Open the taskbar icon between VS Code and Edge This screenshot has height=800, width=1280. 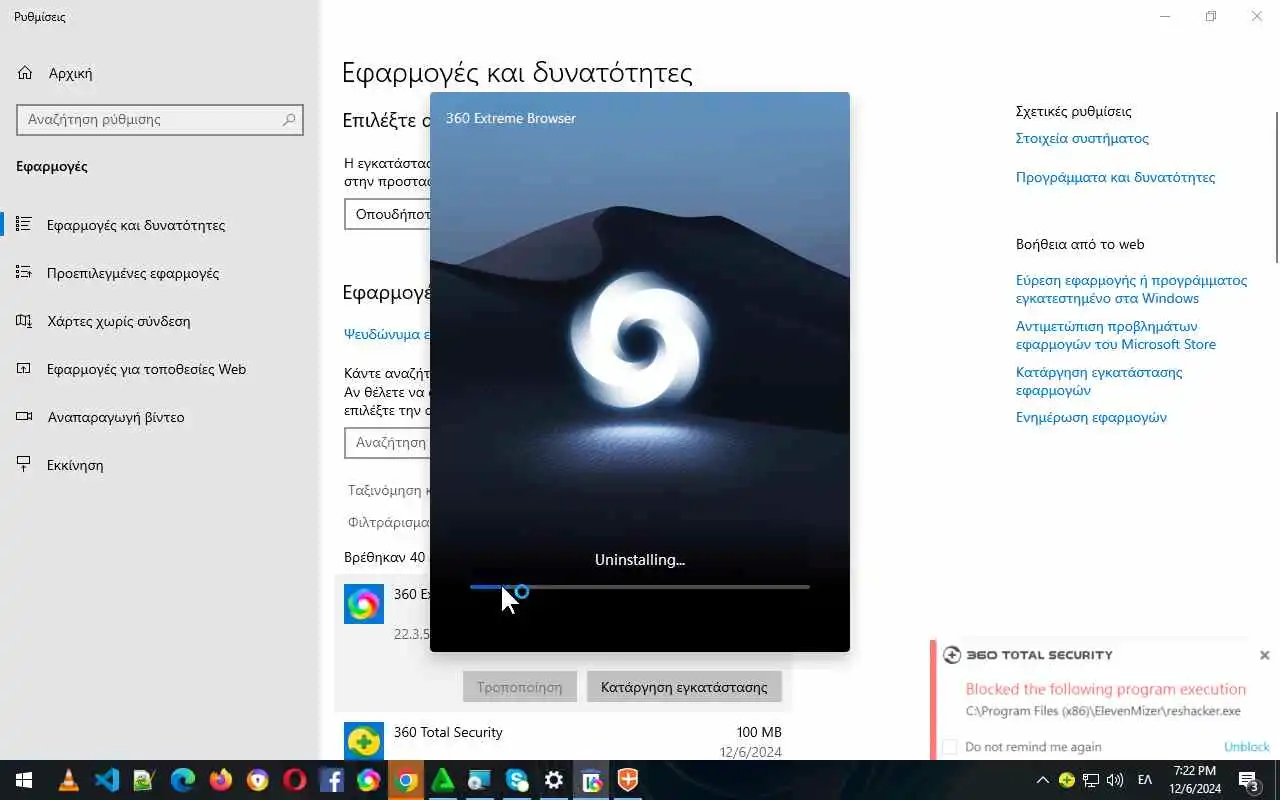tap(144, 780)
